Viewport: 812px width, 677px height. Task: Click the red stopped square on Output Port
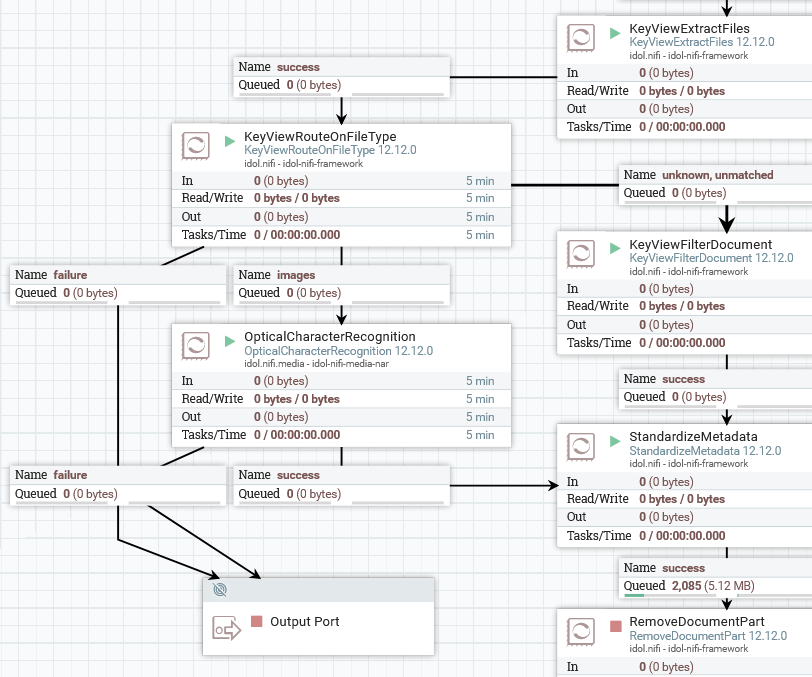[257, 622]
